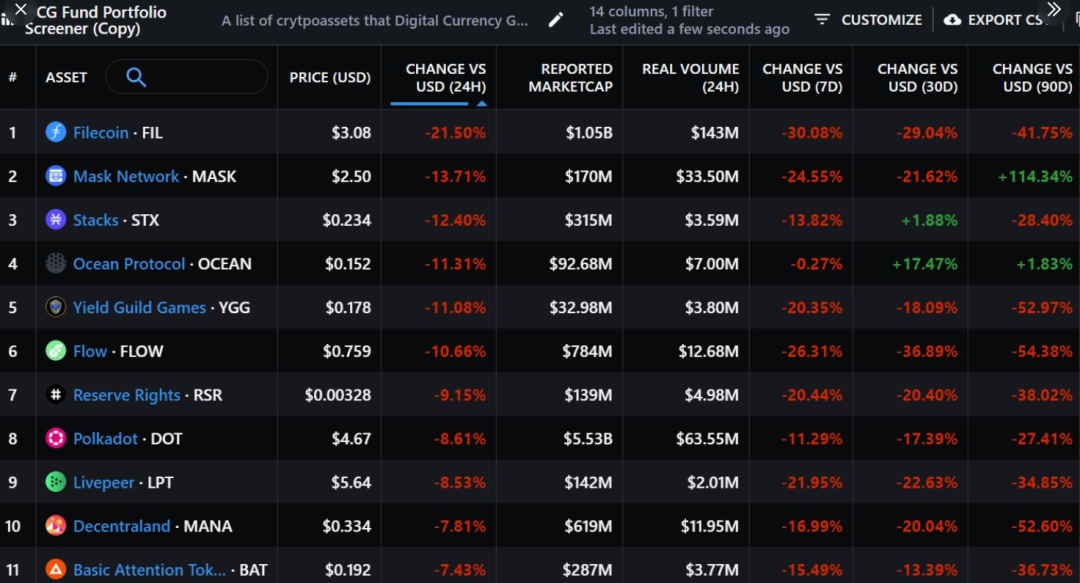Click Livepeer's real volume $2.01M
Viewport: 1080px width, 583px height.
(x=712, y=482)
